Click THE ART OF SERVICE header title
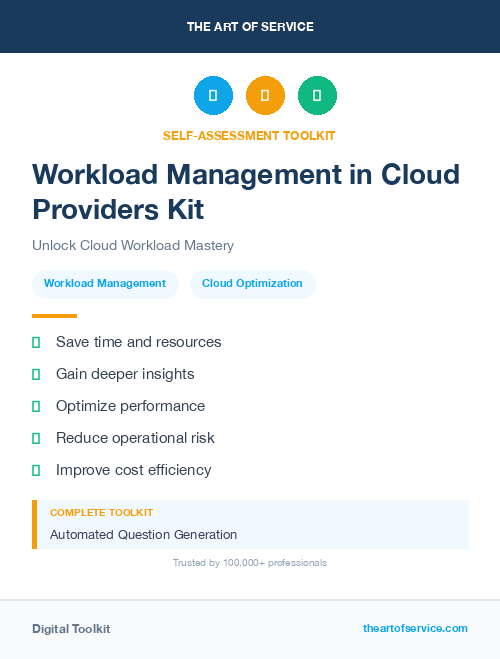The width and height of the screenshot is (500, 659). [250, 27]
